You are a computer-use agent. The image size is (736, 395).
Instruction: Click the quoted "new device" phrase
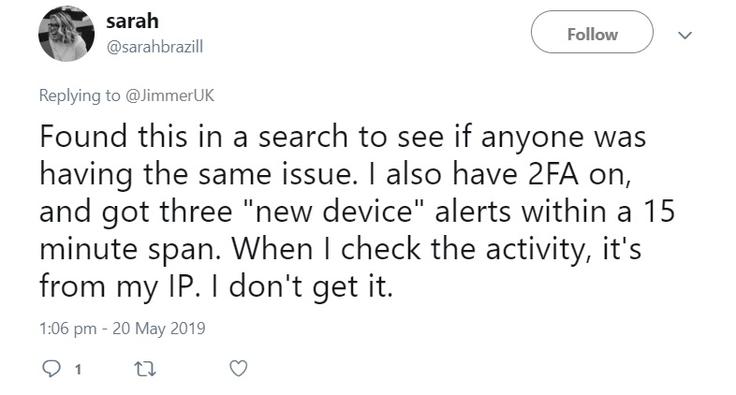(x=334, y=211)
